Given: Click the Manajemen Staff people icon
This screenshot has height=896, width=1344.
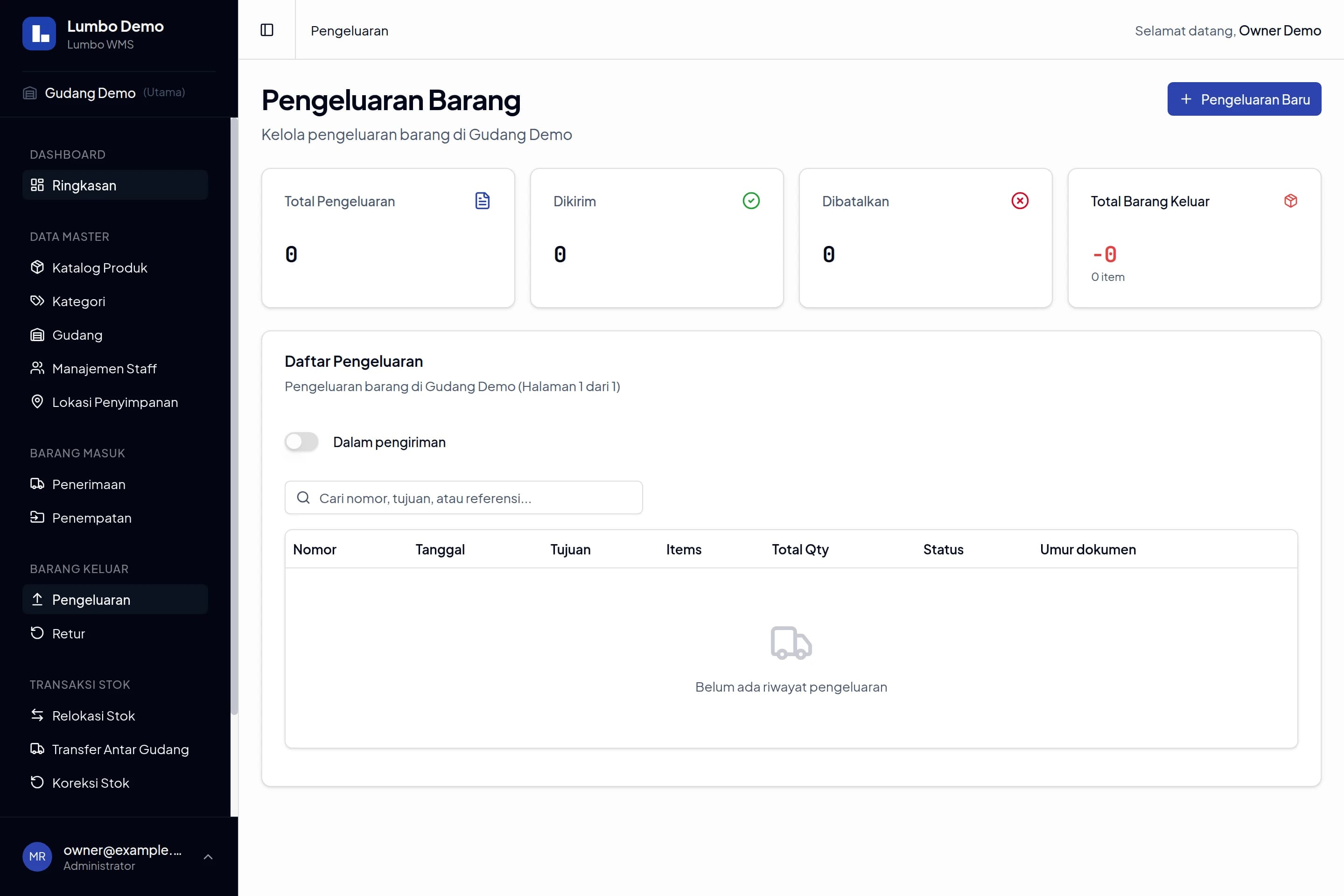Looking at the screenshot, I should (37, 368).
